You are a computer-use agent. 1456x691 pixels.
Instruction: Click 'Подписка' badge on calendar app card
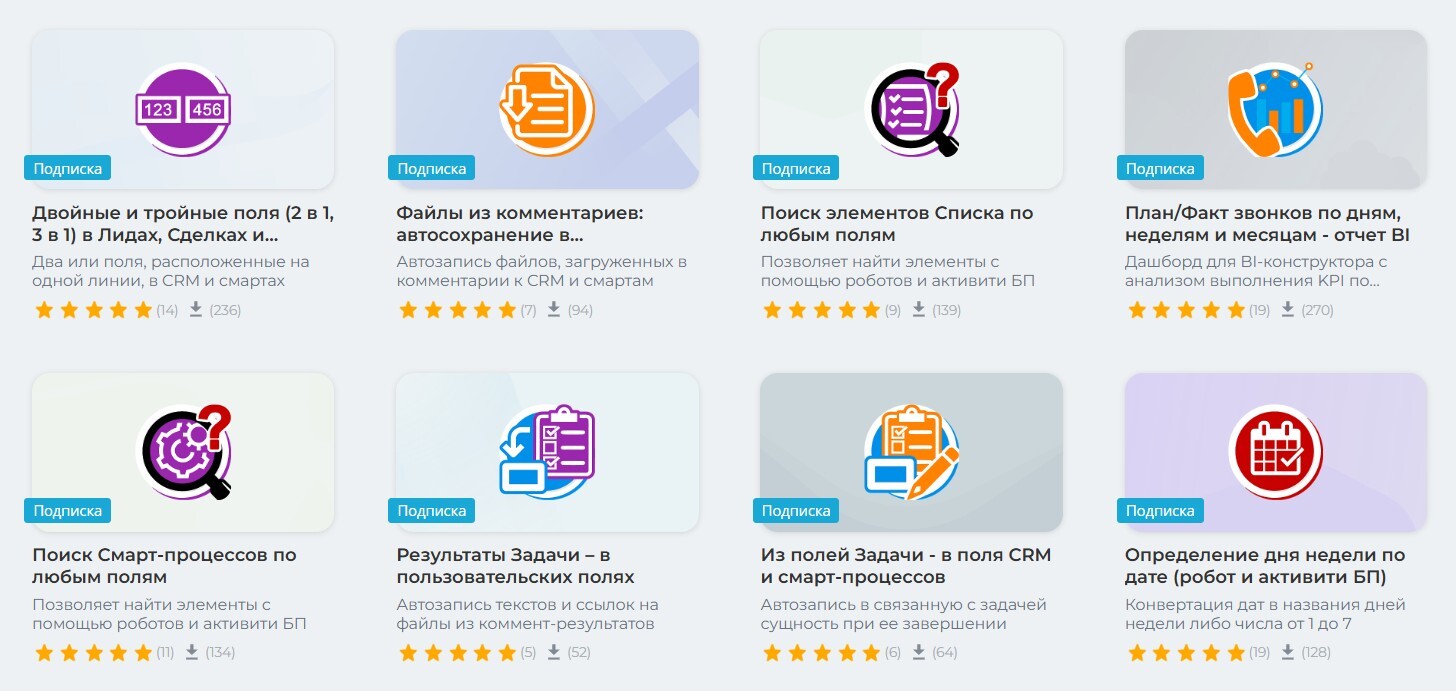[1160, 511]
